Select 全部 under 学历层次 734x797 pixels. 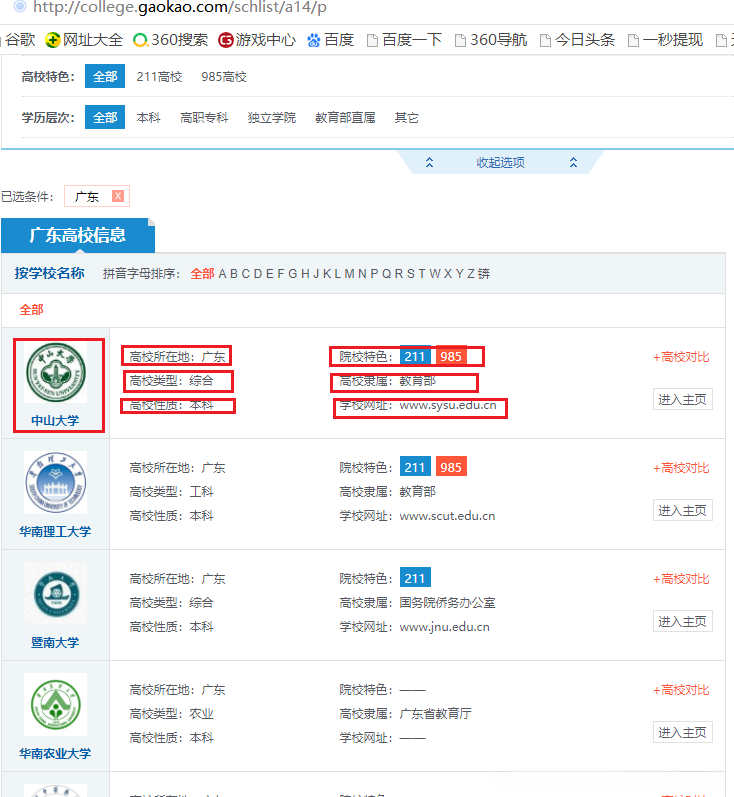105,117
